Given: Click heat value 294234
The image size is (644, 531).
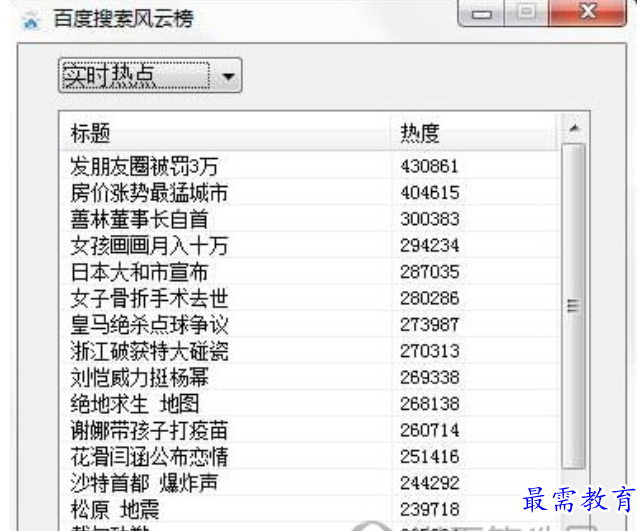Looking at the screenshot, I should click(x=429, y=245).
